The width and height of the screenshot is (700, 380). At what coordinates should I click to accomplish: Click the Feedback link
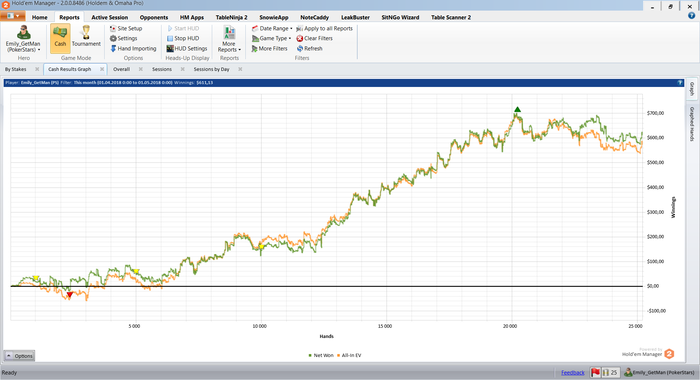pyautogui.click(x=573, y=372)
